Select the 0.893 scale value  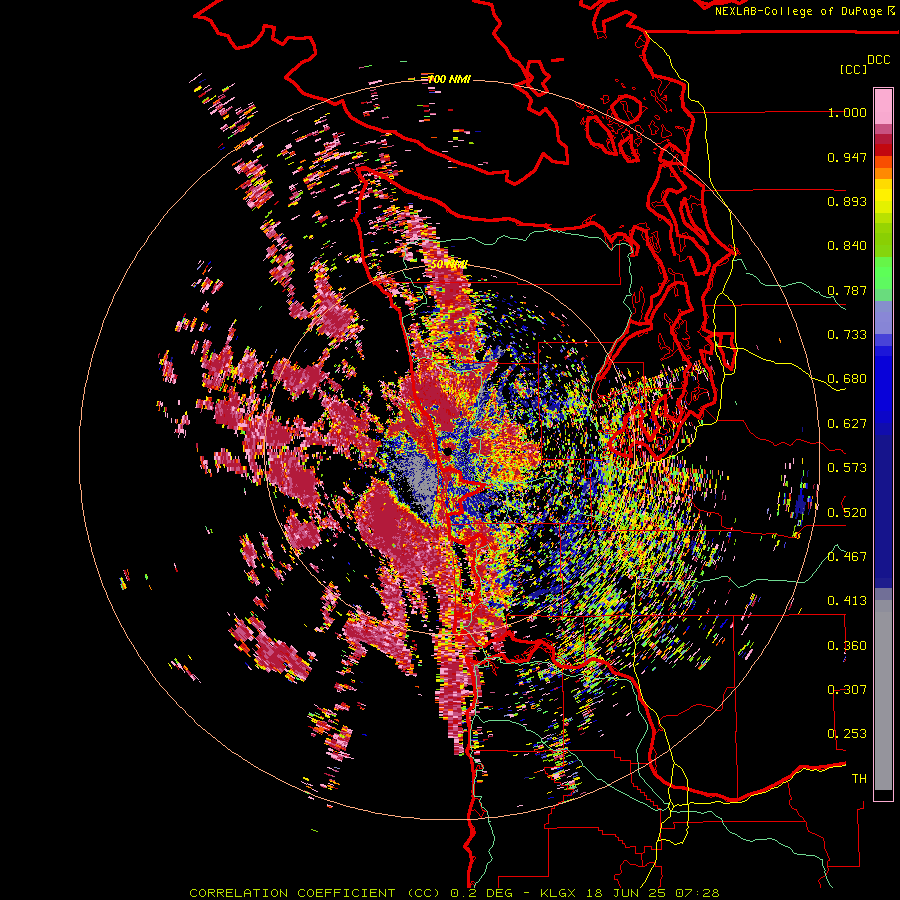coord(847,201)
